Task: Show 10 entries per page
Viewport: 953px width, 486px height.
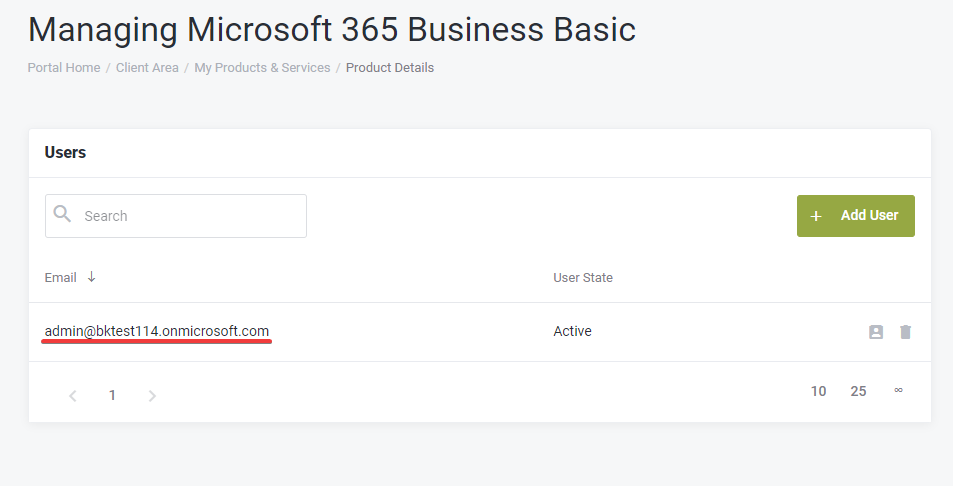Action: click(x=819, y=391)
